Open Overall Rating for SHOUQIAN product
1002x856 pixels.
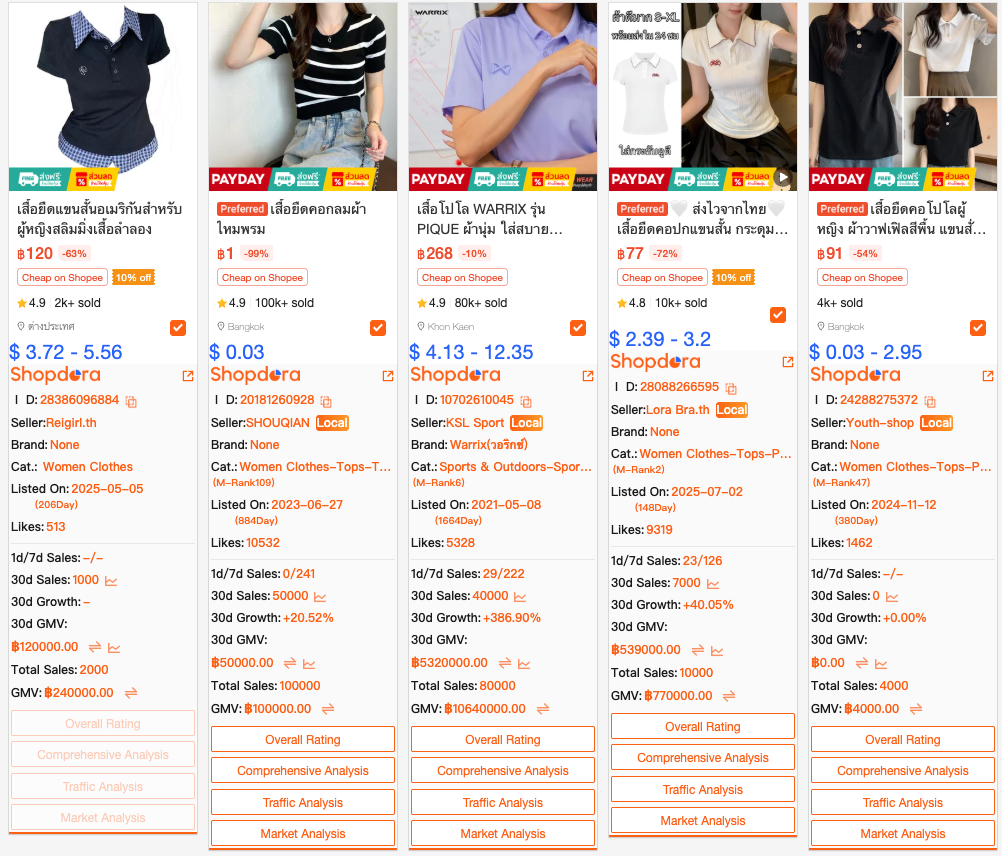[x=303, y=740]
